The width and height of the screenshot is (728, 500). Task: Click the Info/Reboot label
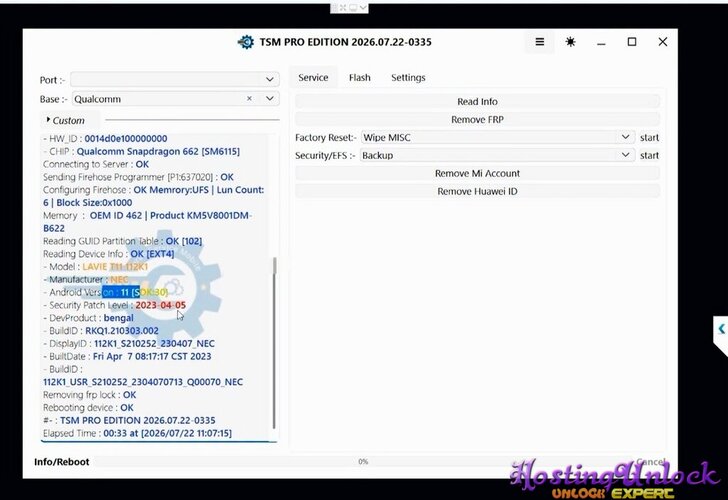61,462
